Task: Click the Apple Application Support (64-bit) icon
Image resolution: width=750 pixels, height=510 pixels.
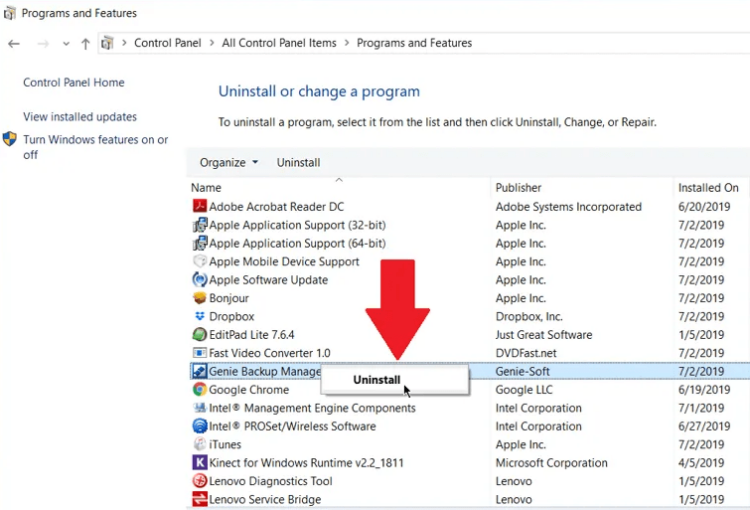Action: 199,243
